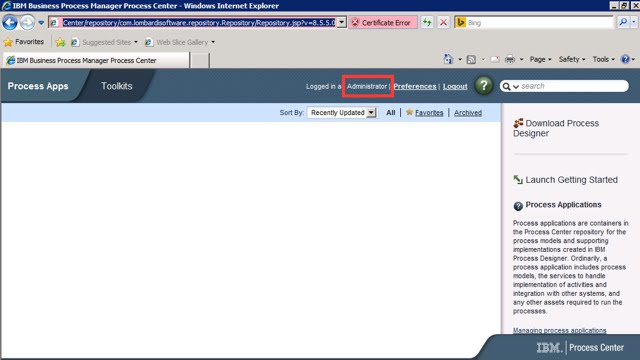Open the Read Mail envelope icon
This screenshot has height=360, width=640.
(x=495, y=60)
